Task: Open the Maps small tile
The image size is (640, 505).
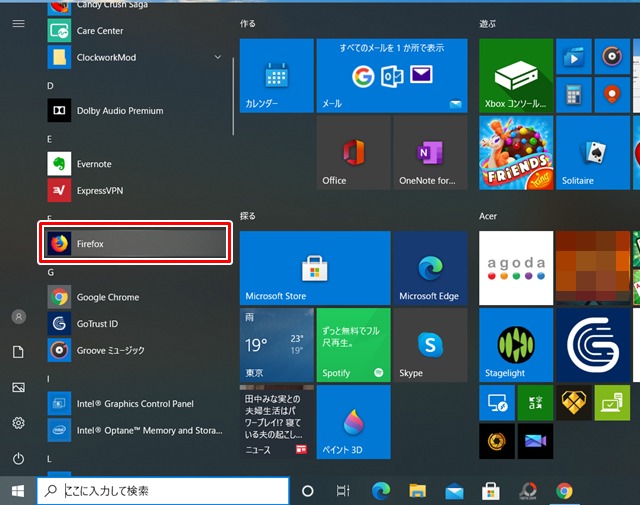Action: 612,95
